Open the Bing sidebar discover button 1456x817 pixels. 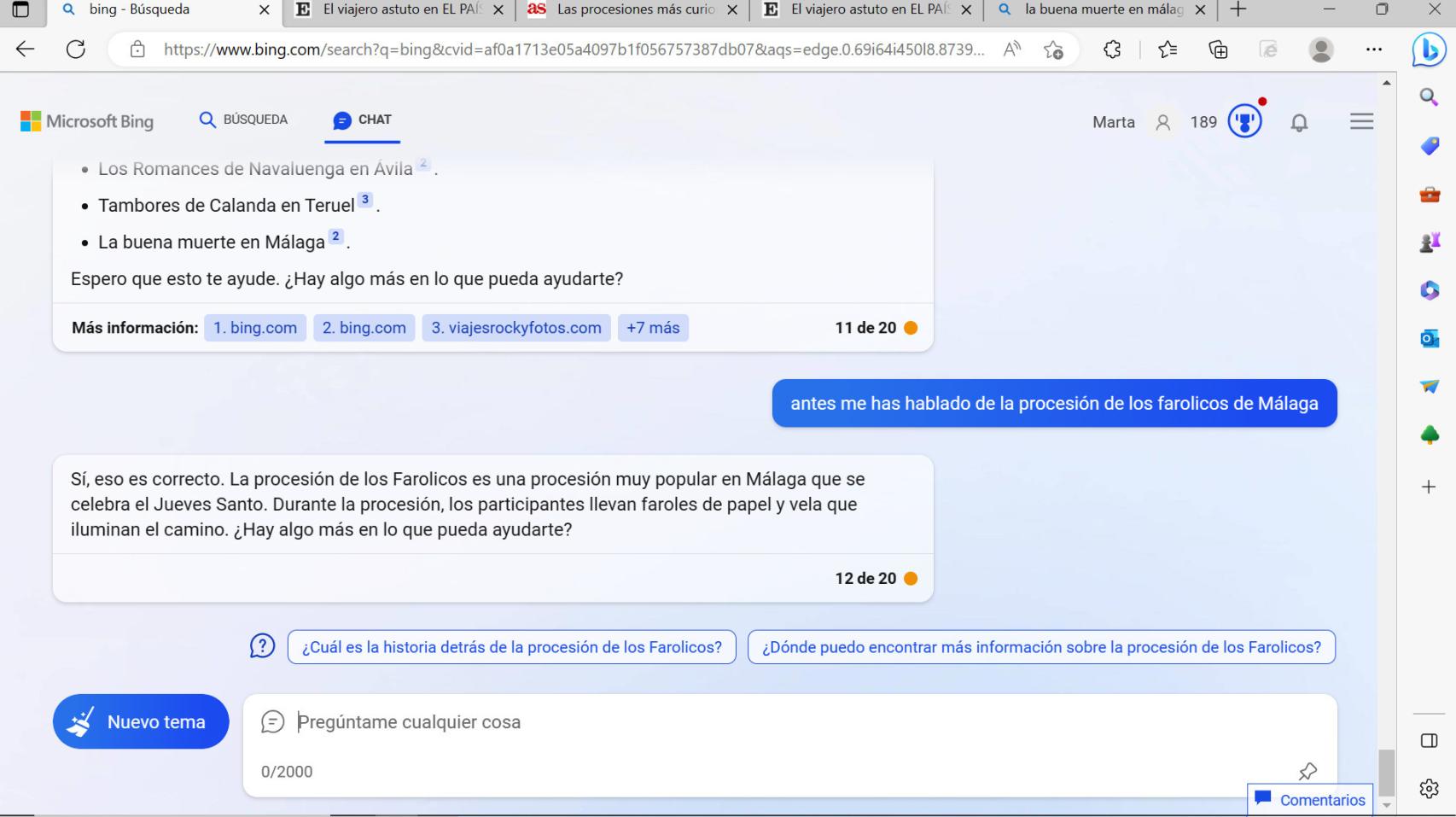[x=1430, y=51]
